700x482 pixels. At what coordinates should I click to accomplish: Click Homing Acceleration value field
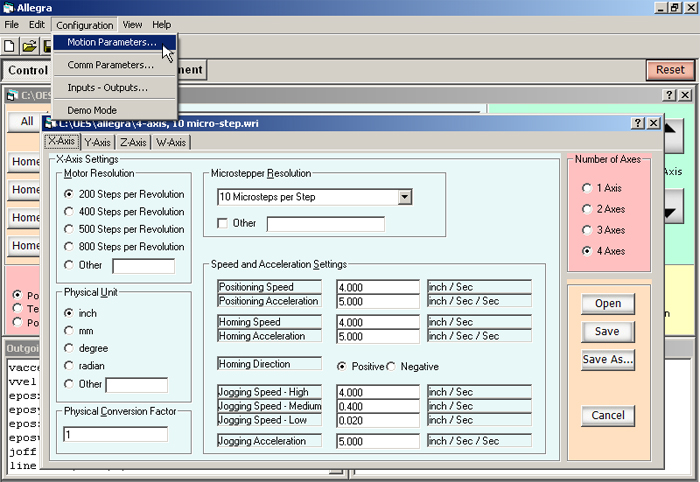[378, 337]
